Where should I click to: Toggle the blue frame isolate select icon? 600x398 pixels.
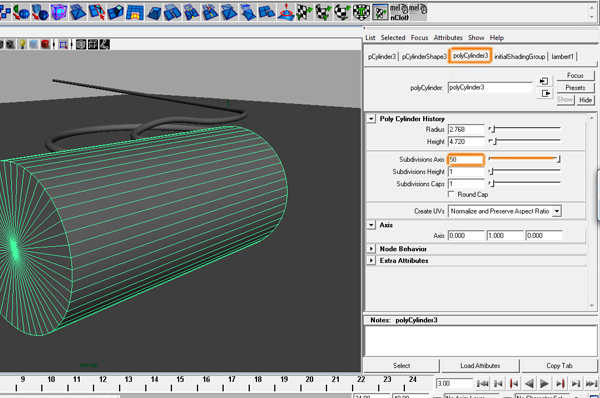click(63, 45)
